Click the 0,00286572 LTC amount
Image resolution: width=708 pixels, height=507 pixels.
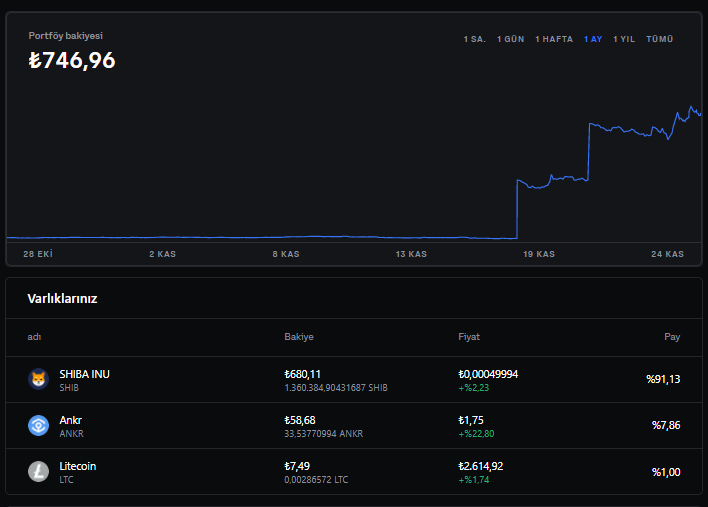[x=316, y=480]
